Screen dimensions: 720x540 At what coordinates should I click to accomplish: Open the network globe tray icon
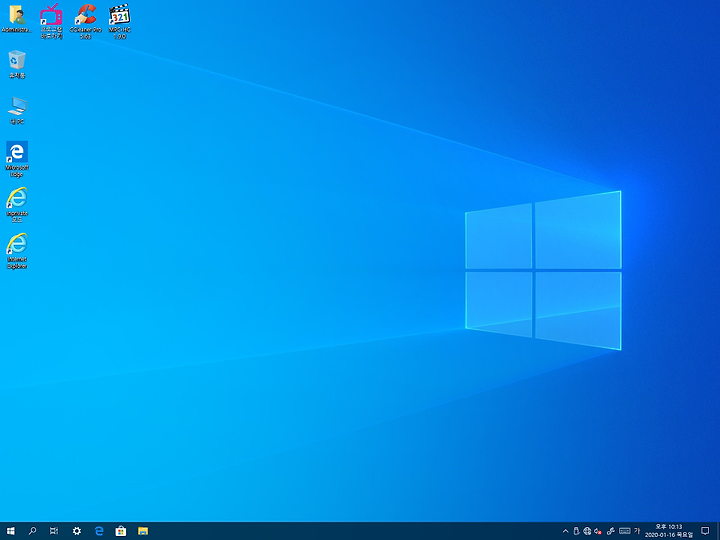[x=587, y=531]
